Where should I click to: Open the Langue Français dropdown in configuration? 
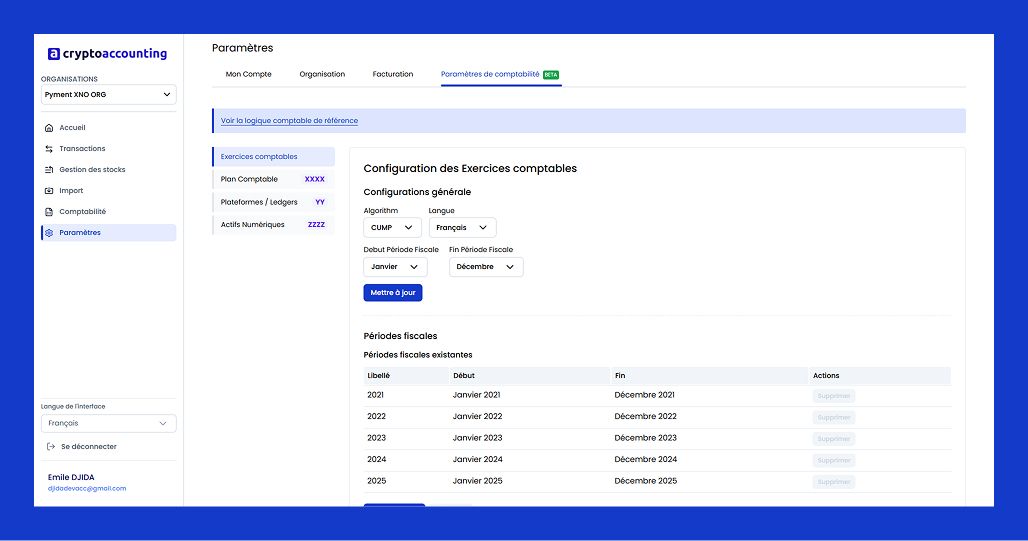tap(462, 228)
